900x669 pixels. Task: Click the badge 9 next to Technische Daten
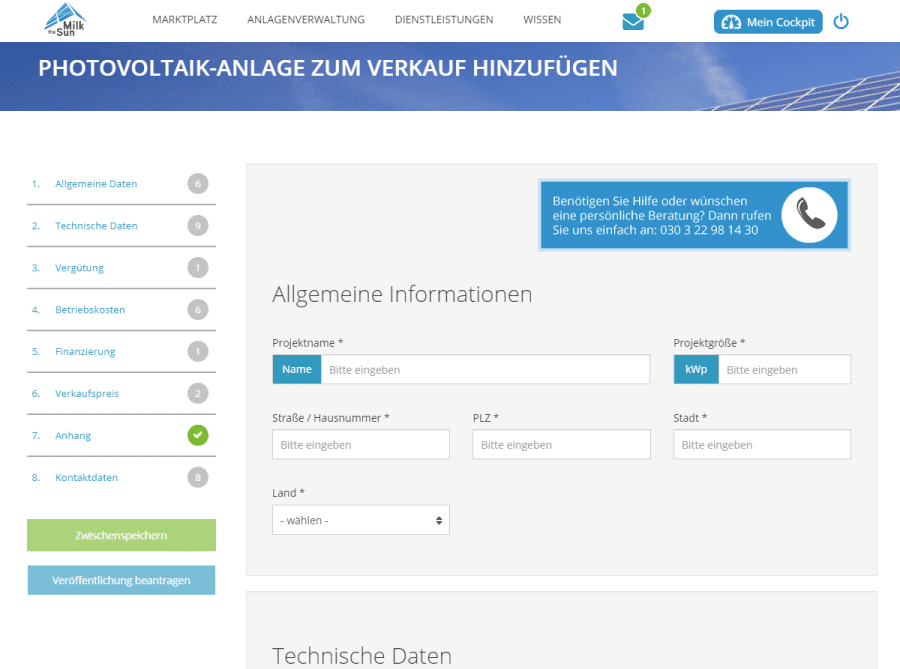[x=198, y=226]
